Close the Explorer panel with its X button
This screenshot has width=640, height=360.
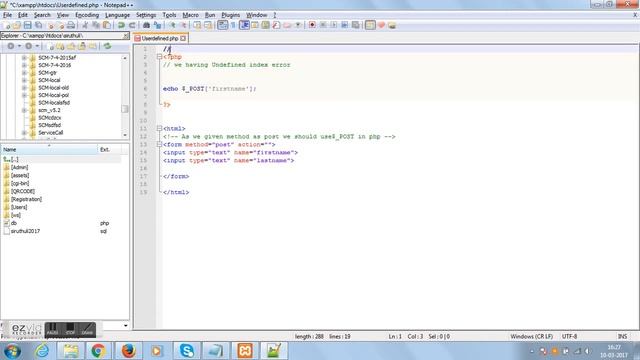coord(126,36)
